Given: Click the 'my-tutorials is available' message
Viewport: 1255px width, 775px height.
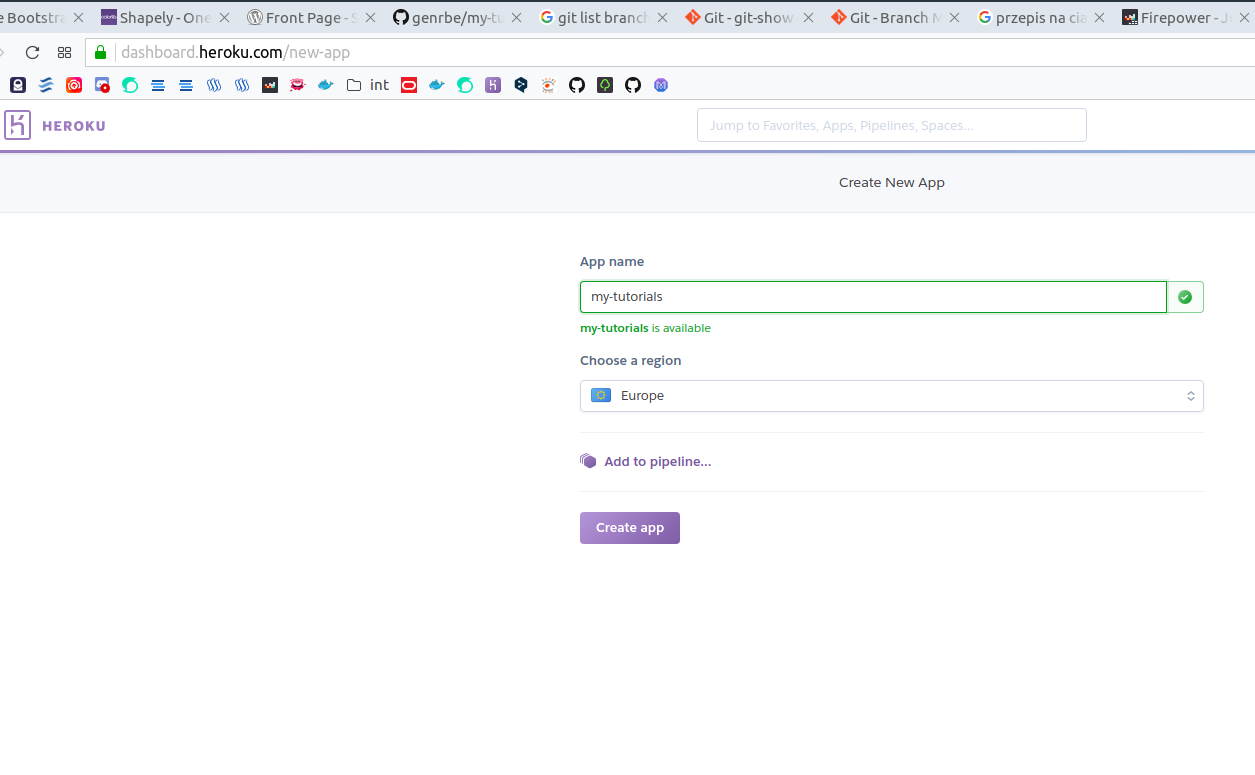Looking at the screenshot, I should point(645,328).
